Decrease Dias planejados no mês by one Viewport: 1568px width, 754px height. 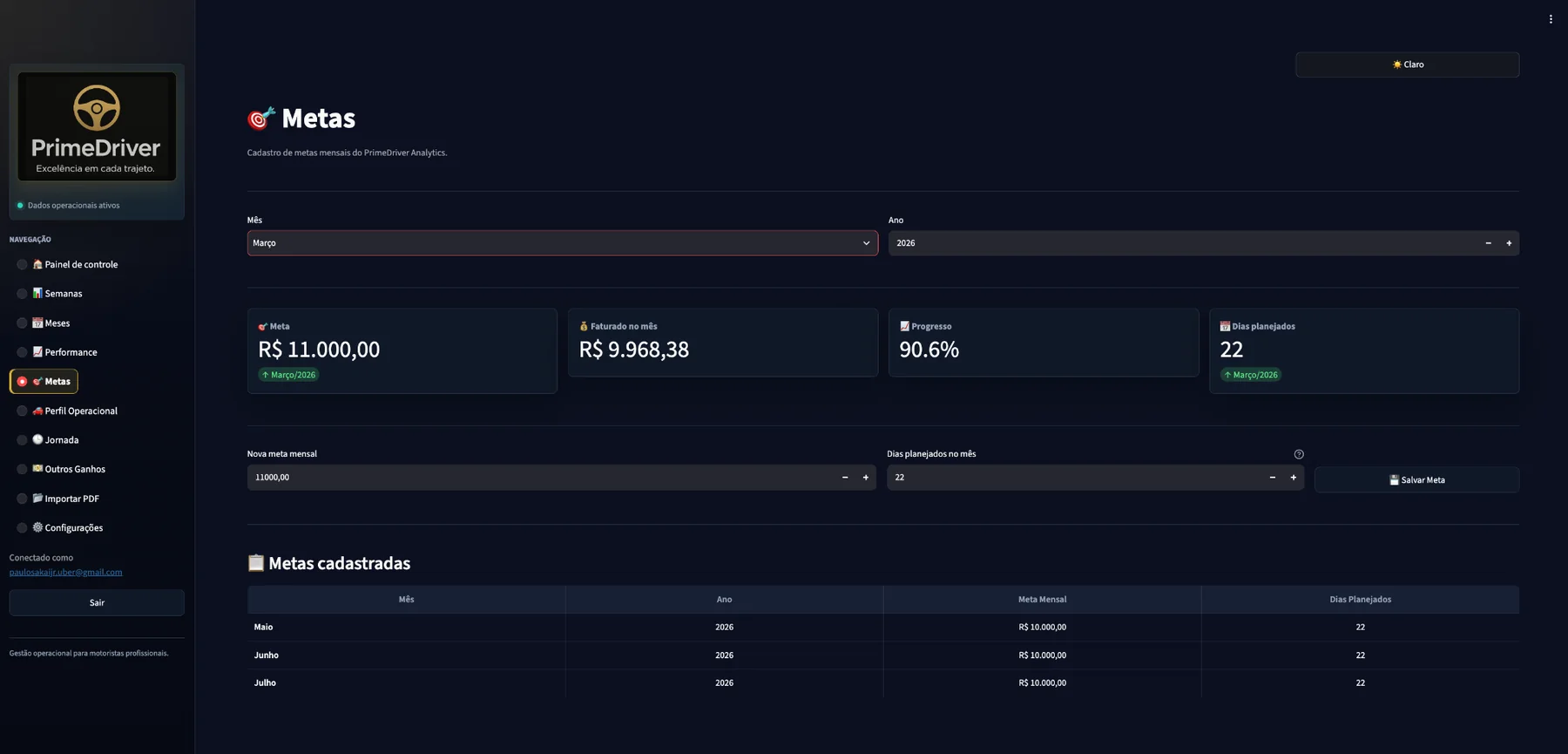click(1272, 478)
